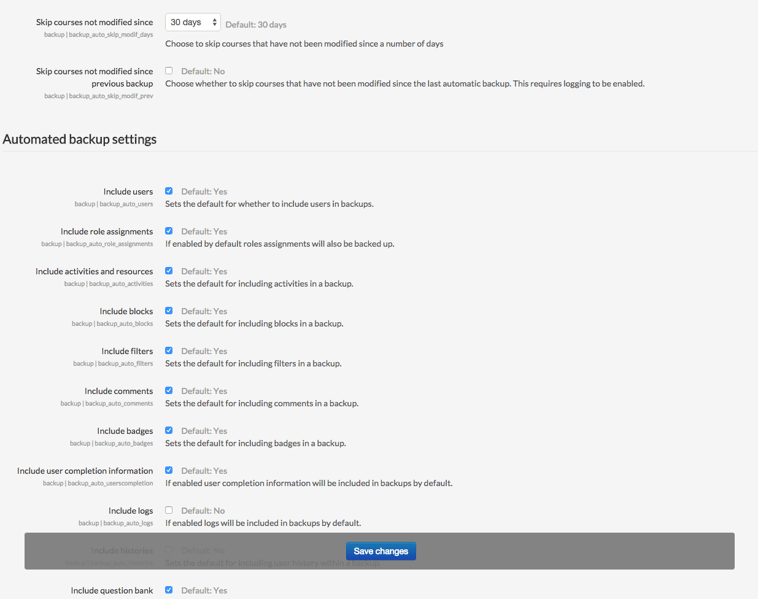Enable skip courses not modified since previous backup

point(169,71)
